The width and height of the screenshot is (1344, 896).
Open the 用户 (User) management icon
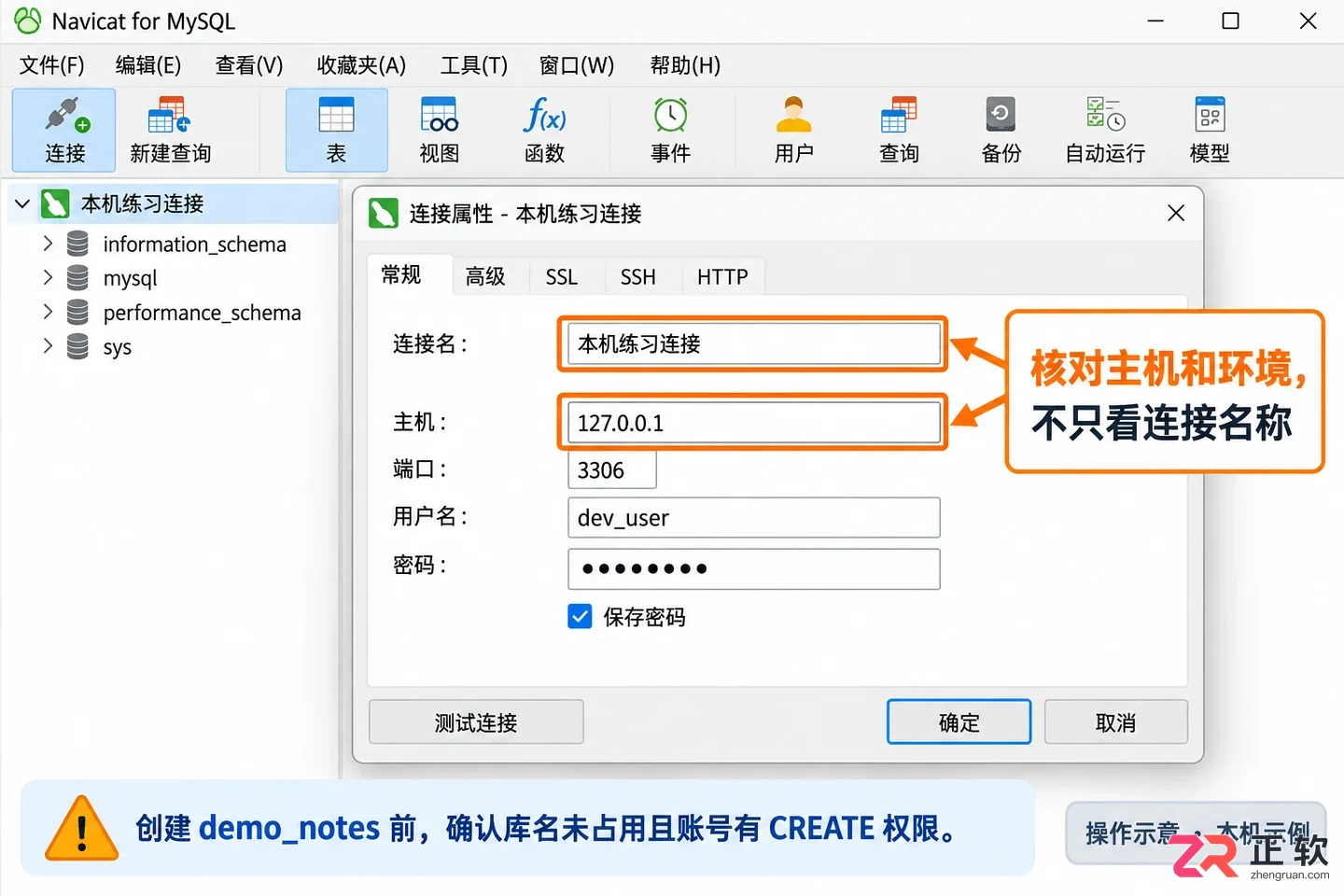click(793, 130)
